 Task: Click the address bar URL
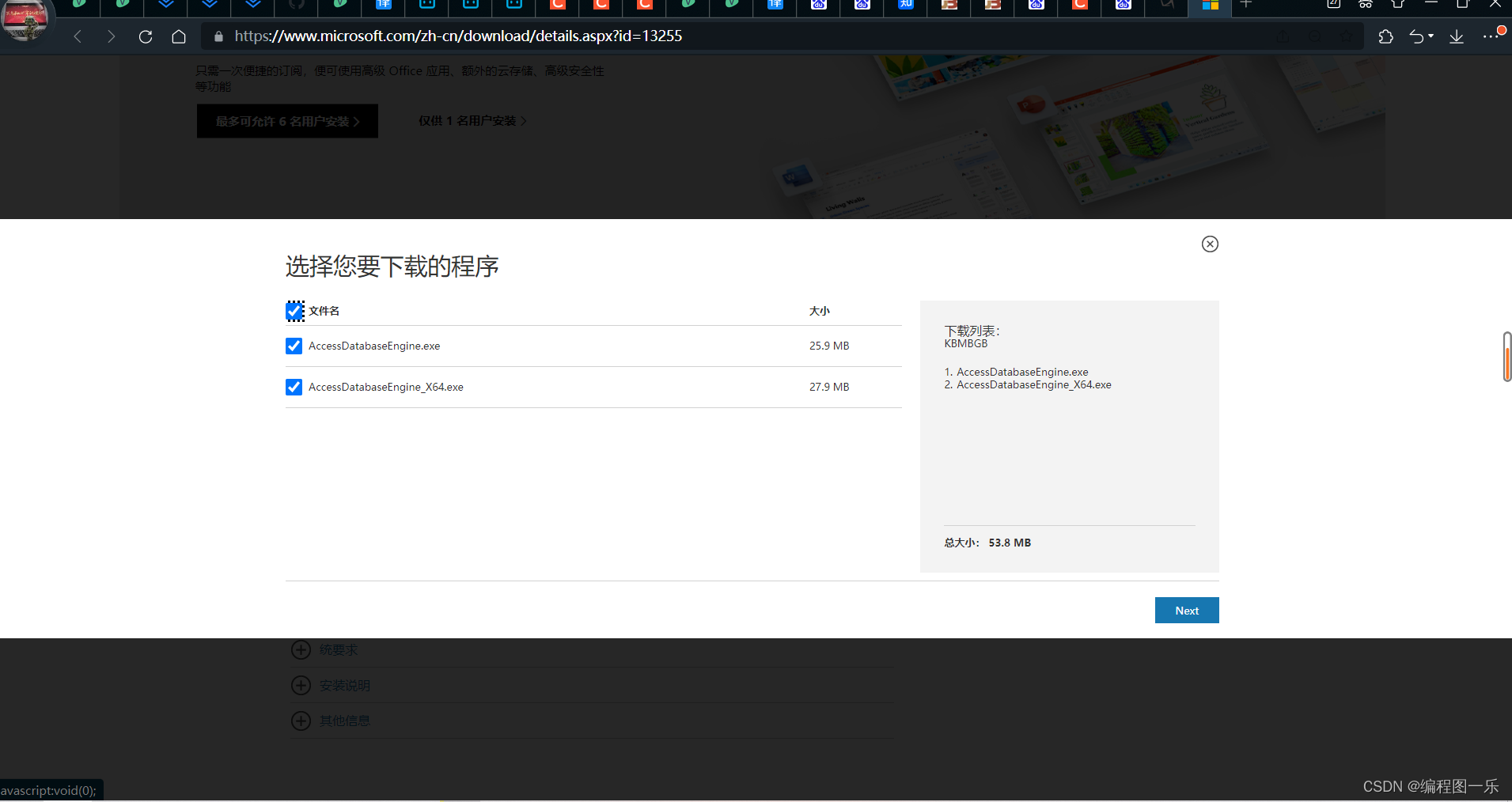(x=458, y=36)
